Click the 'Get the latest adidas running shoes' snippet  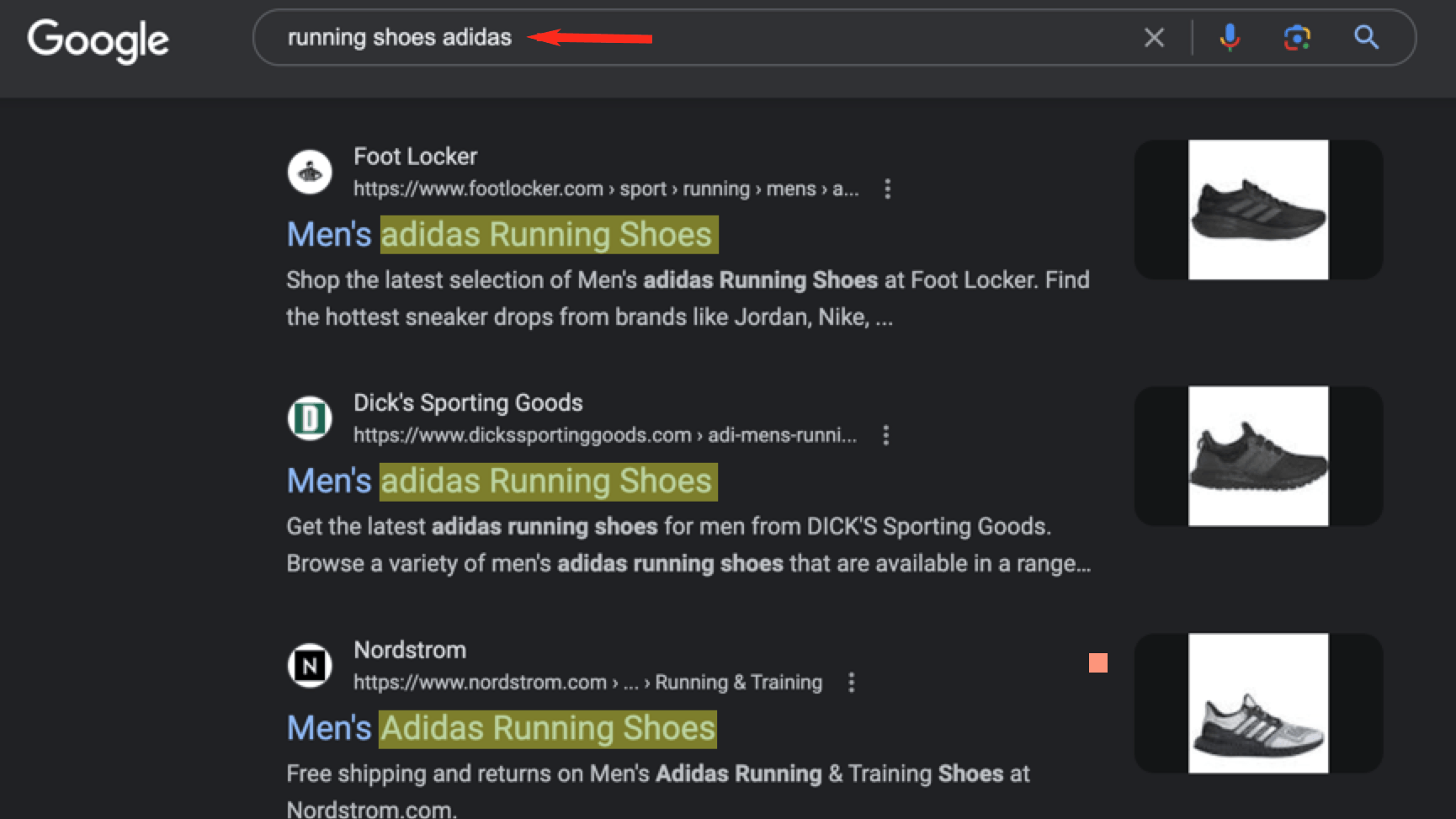pyautogui.click(x=688, y=545)
